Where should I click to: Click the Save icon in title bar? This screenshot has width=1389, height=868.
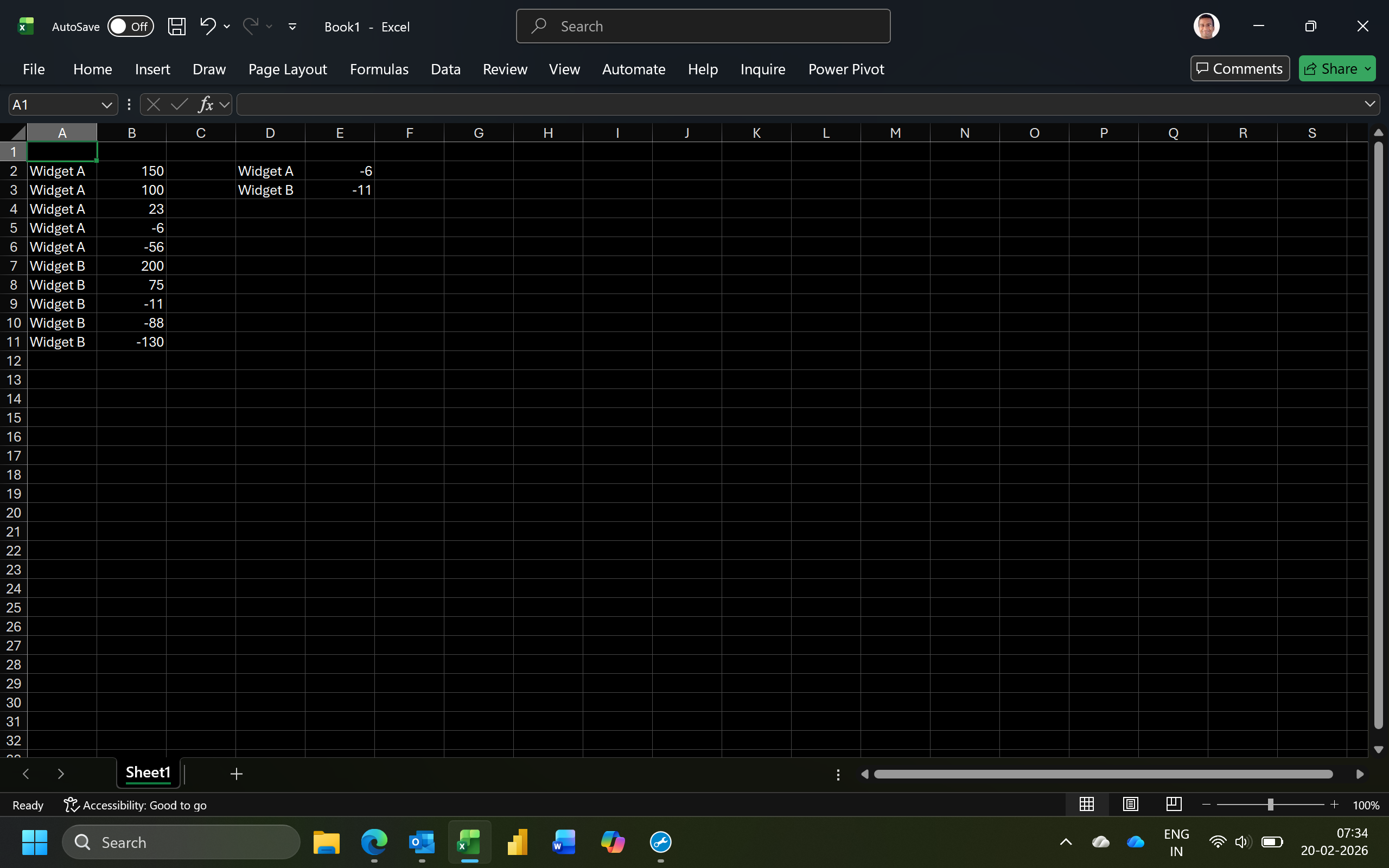pos(176,27)
